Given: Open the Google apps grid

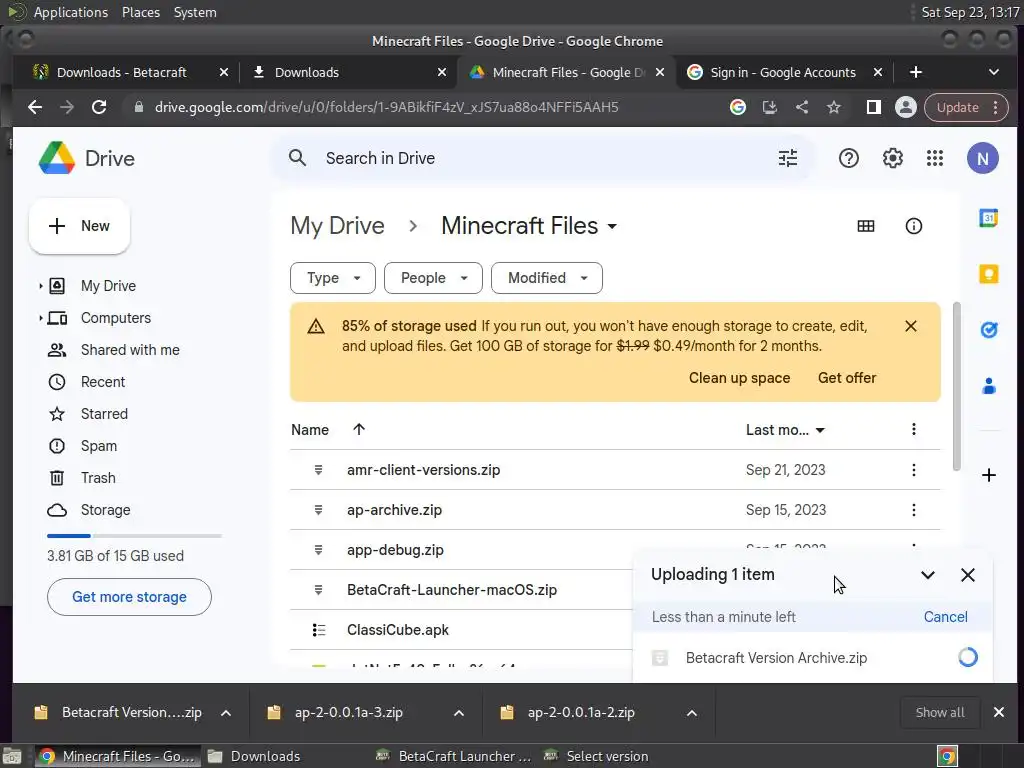Looking at the screenshot, I should 935,158.
